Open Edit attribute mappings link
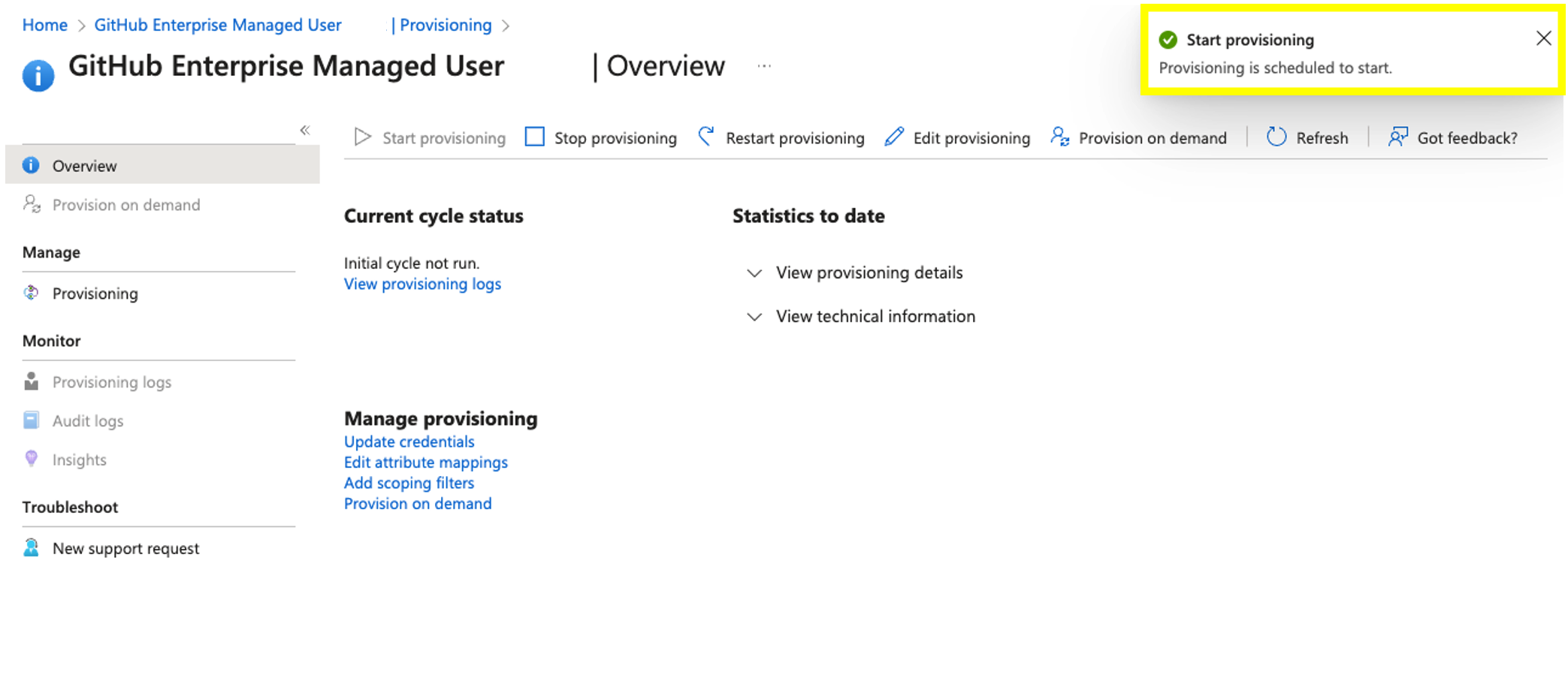This screenshot has width=1568, height=678. pyautogui.click(x=426, y=463)
